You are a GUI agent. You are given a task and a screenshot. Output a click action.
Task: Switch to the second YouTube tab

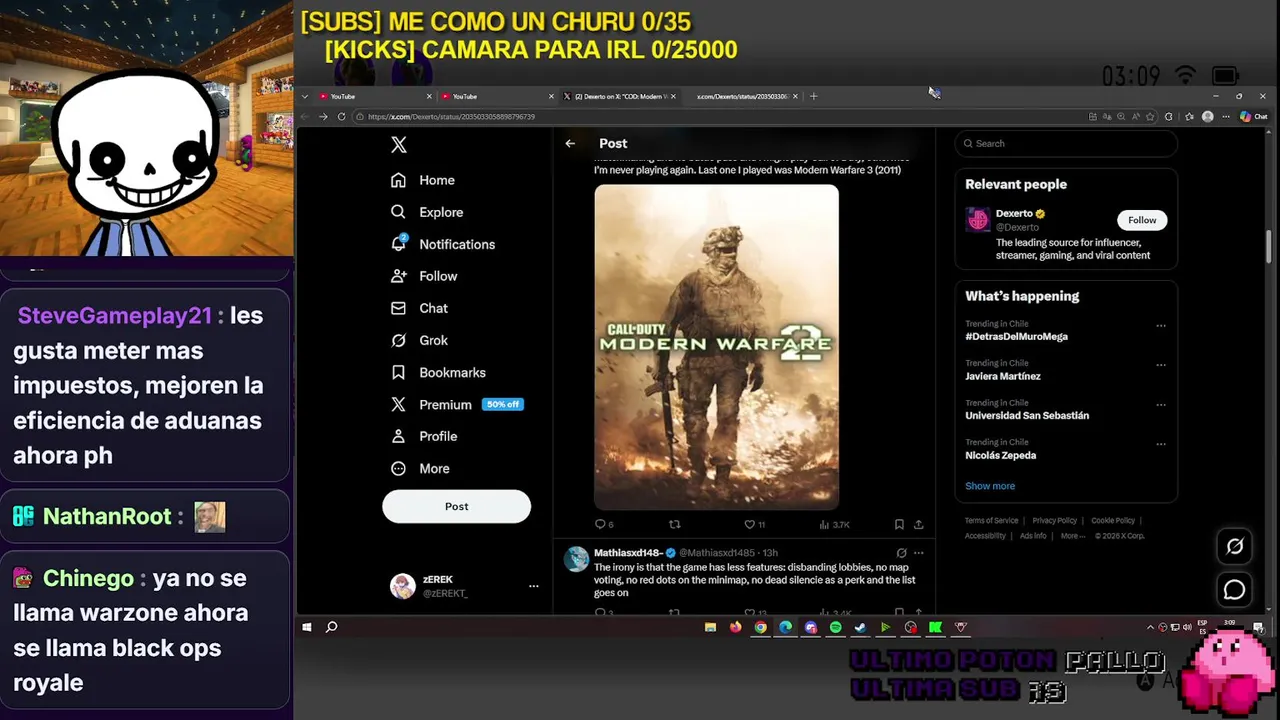click(496, 96)
